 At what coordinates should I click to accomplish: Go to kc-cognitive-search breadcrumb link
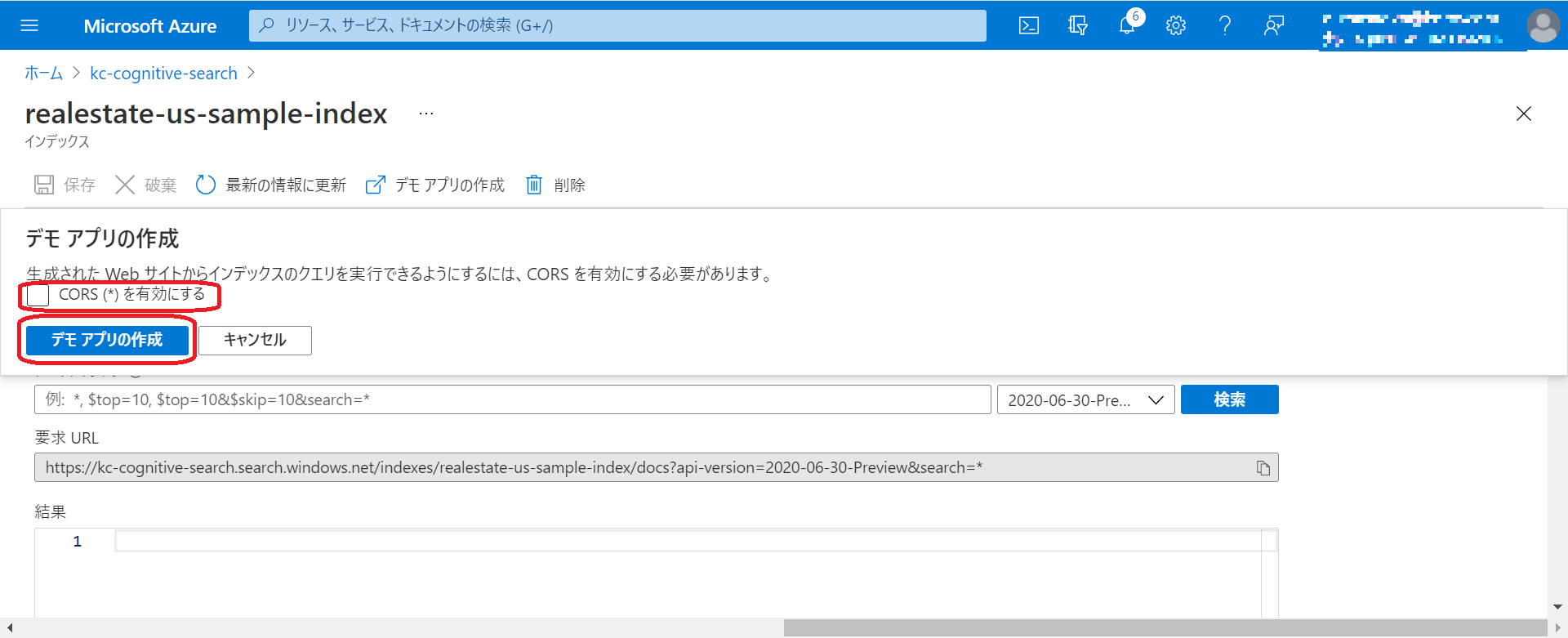coord(163,74)
